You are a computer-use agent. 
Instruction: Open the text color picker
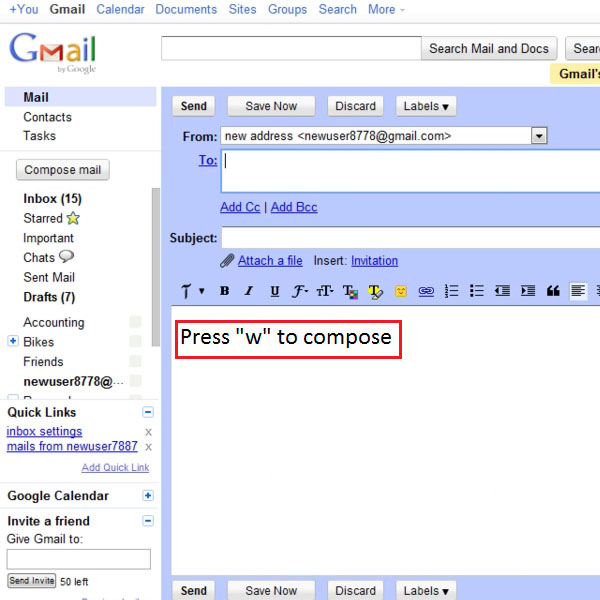click(350, 292)
